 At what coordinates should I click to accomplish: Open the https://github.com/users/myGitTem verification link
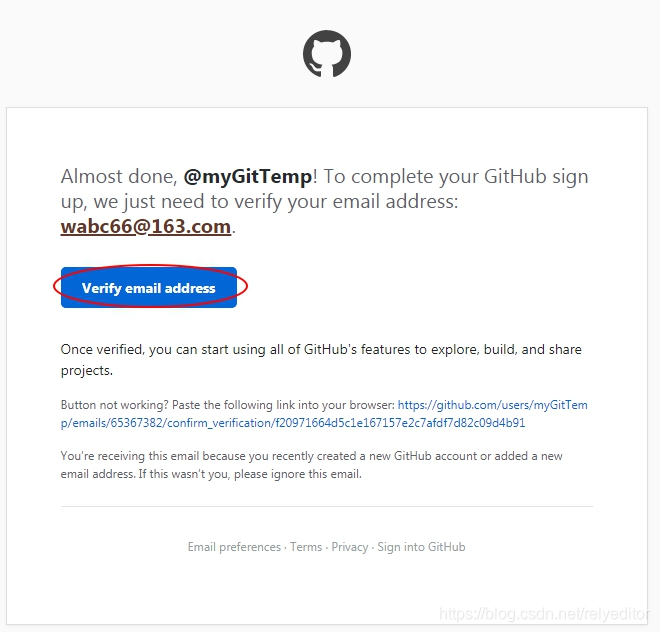click(492, 405)
